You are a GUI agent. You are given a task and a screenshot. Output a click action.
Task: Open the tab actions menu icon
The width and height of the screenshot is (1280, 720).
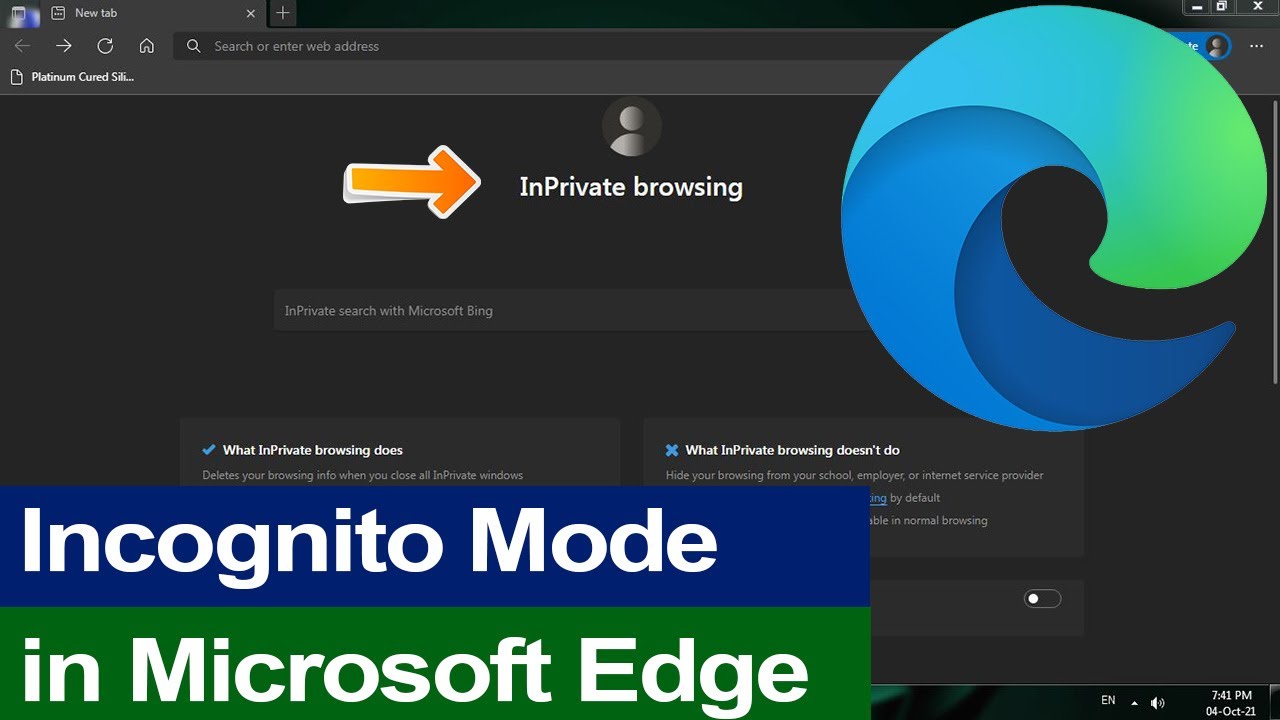(x=19, y=14)
